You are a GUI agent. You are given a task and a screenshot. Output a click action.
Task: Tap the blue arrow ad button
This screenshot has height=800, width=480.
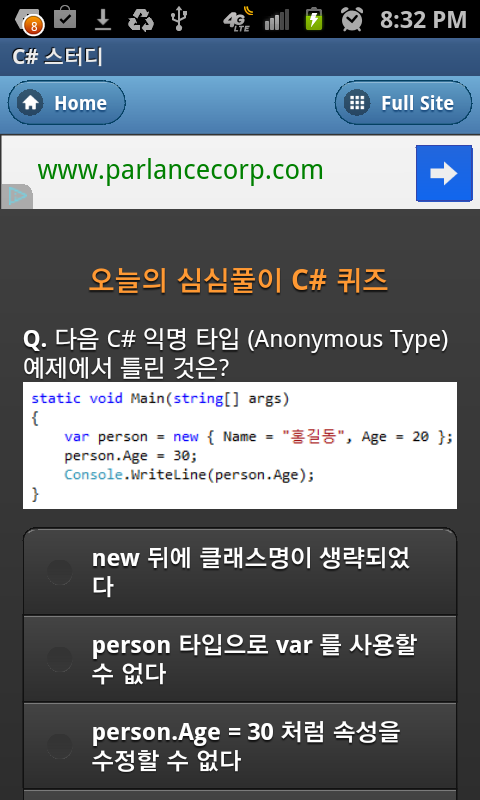(444, 173)
